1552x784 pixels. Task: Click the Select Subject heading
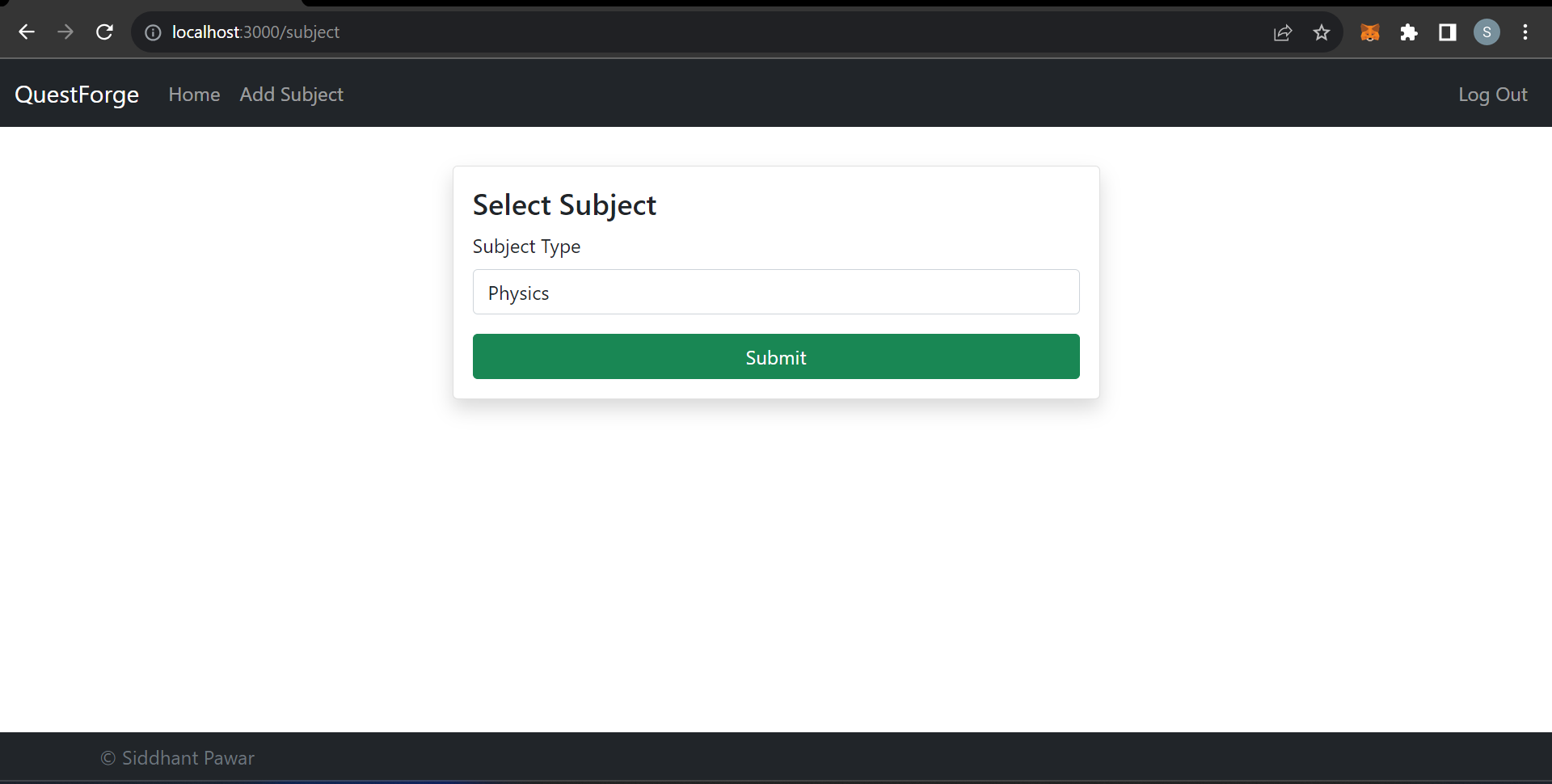coord(563,204)
